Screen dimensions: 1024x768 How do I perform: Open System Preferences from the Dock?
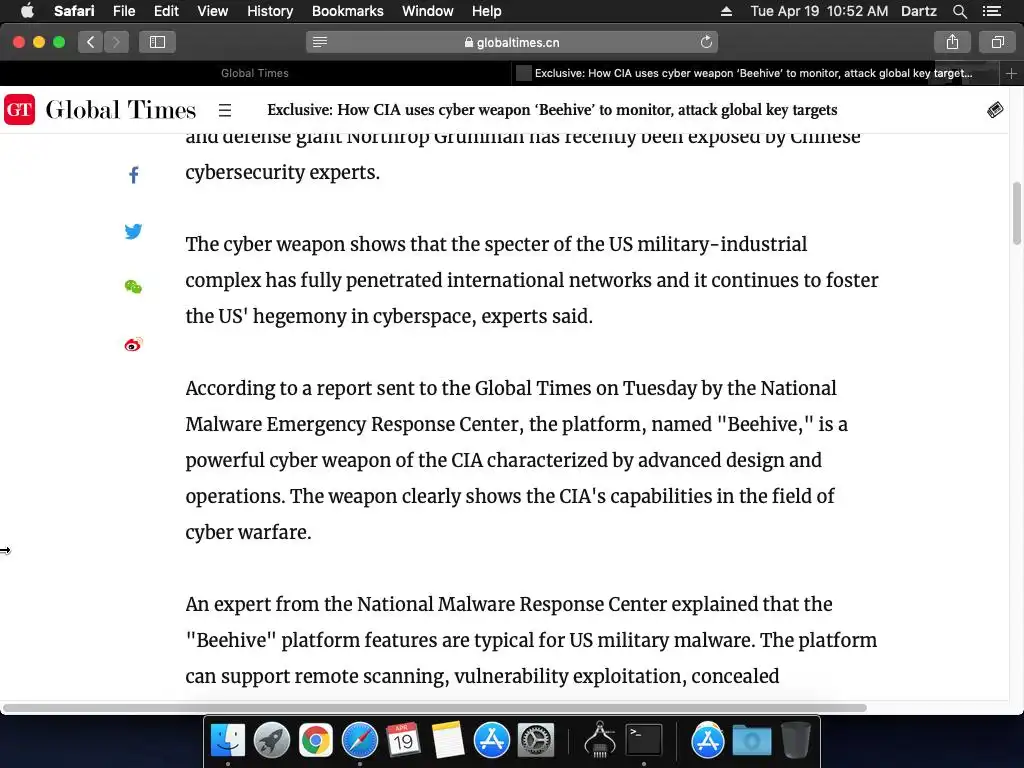[x=536, y=741]
